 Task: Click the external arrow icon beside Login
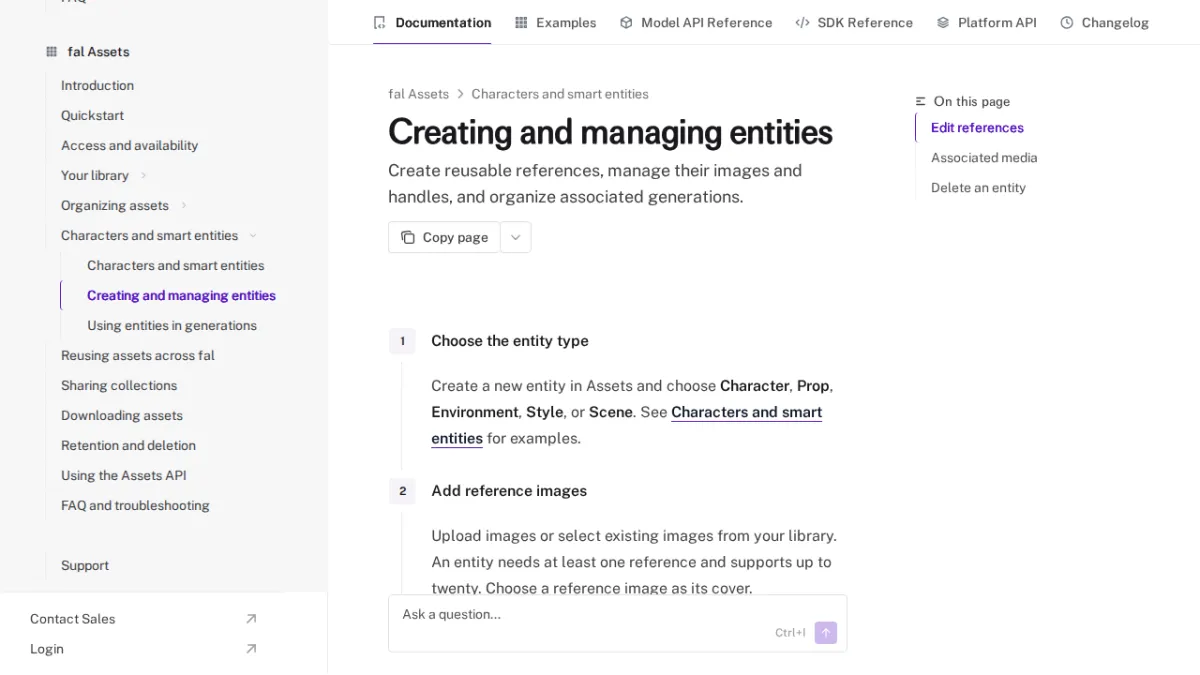pos(251,649)
